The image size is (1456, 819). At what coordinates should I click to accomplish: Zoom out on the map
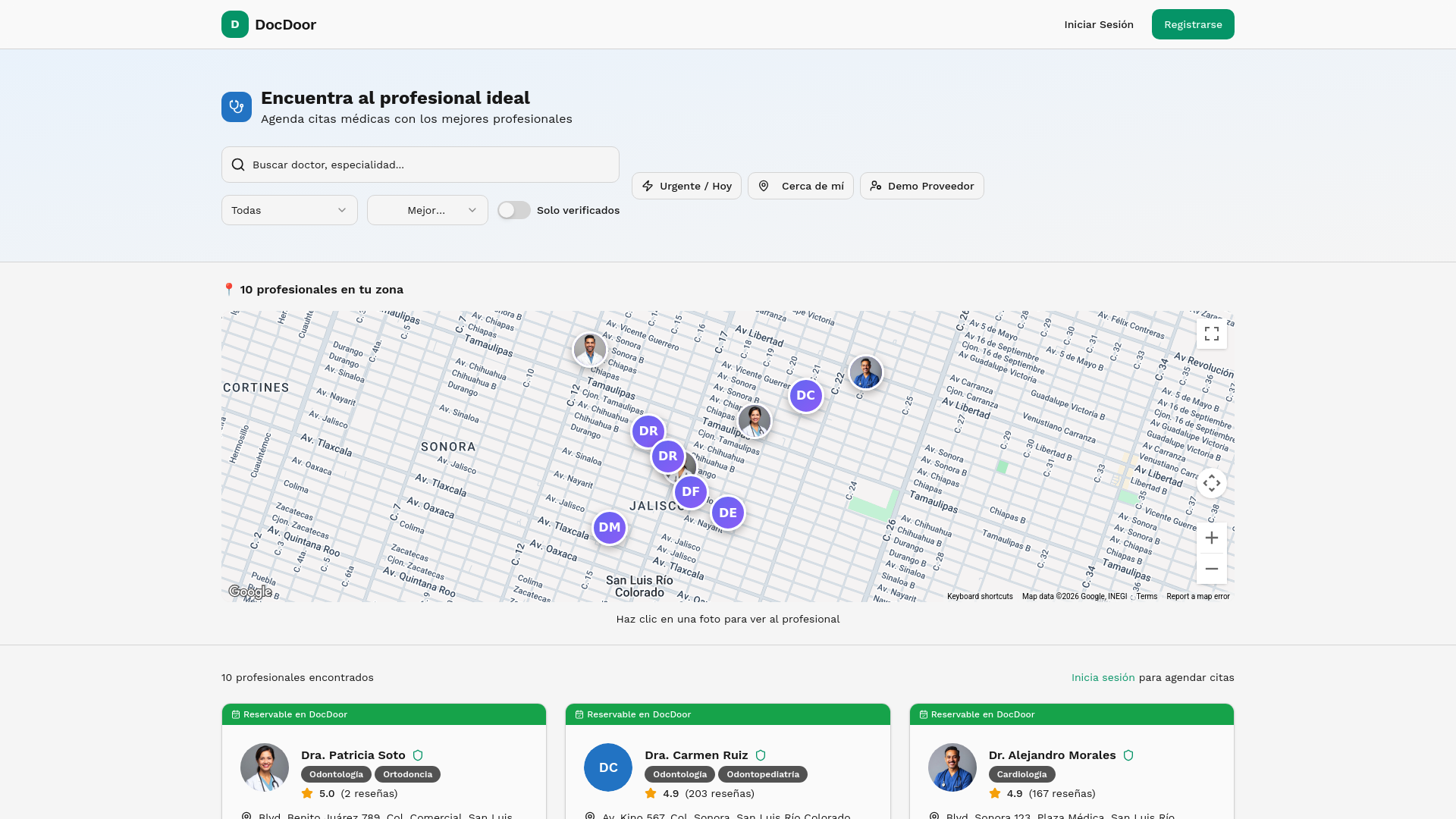tap(1212, 569)
